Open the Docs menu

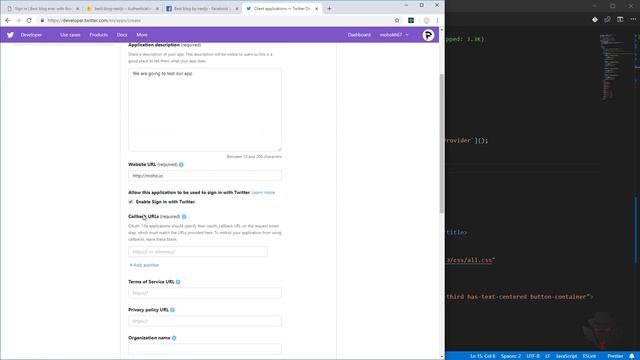click(x=122, y=35)
